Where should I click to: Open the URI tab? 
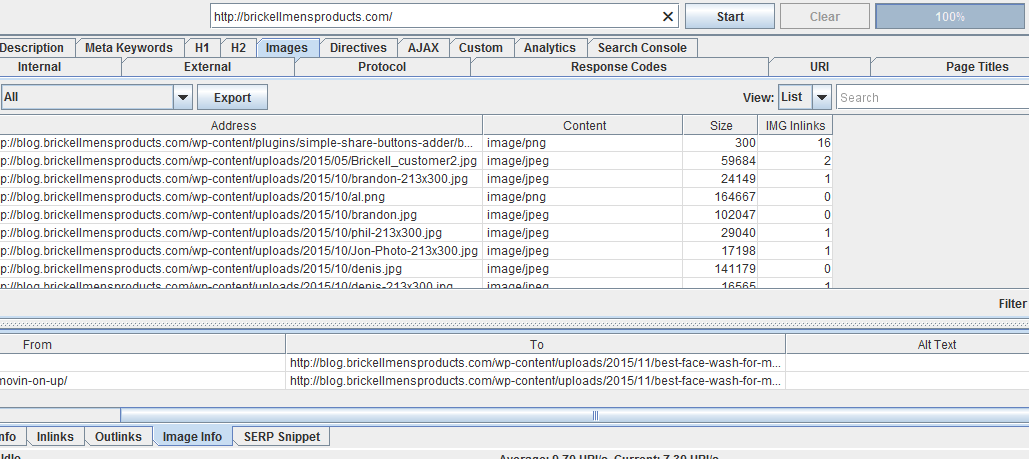[x=819, y=67]
